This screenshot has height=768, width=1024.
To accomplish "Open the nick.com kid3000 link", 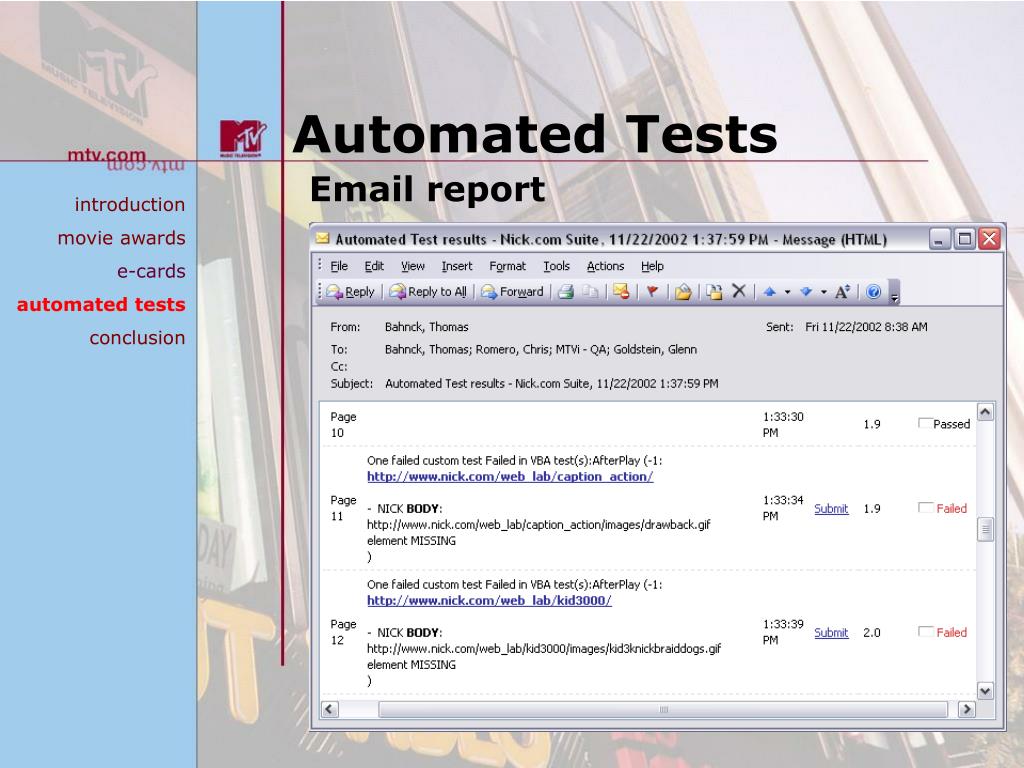I will (489, 601).
